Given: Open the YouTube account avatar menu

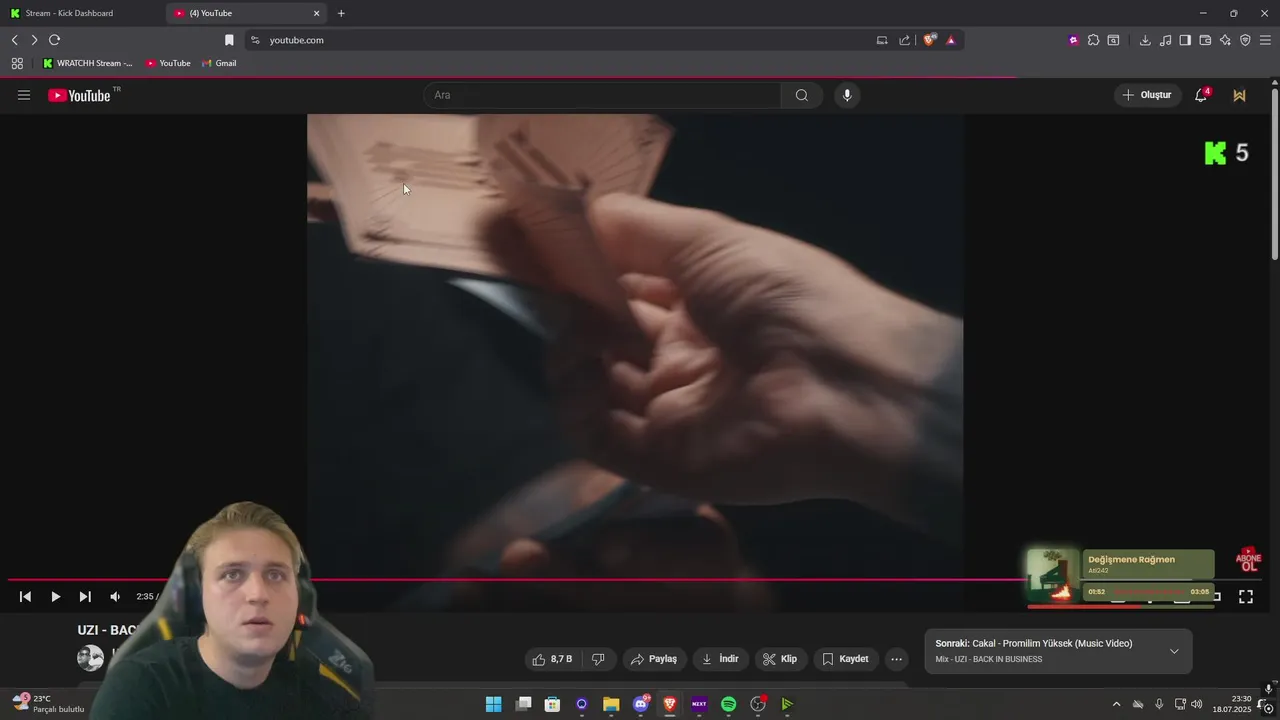Looking at the screenshot, I should tap(1240, 95).
